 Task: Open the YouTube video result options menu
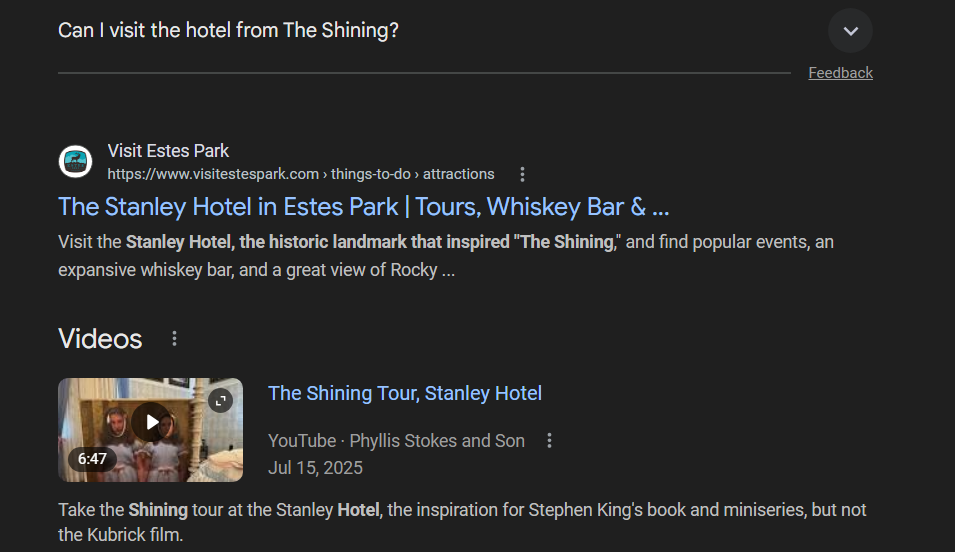pyautogui.click(x=549, y=441)
